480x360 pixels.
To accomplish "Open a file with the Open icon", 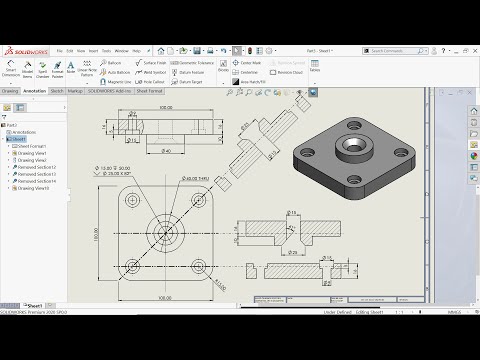I will tap(183, 51).
